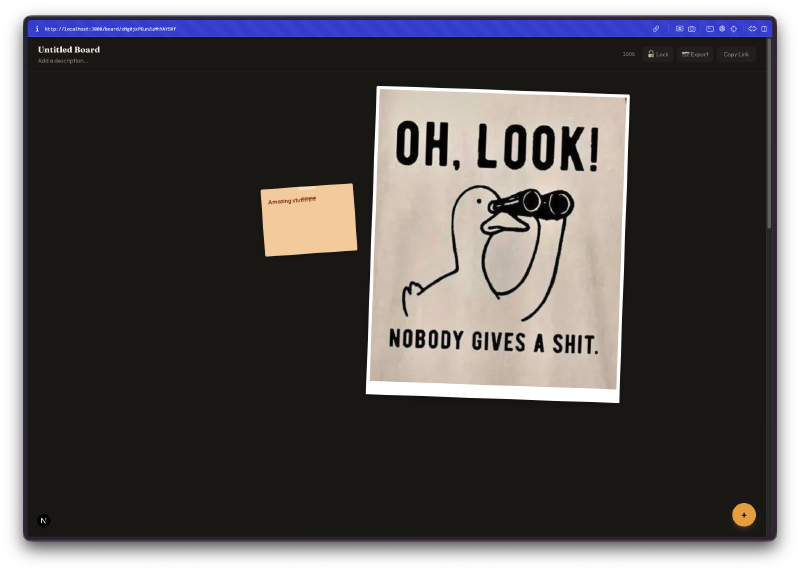
Task: Click the 'Add a description...' field
Action: (x=62, y=61)
